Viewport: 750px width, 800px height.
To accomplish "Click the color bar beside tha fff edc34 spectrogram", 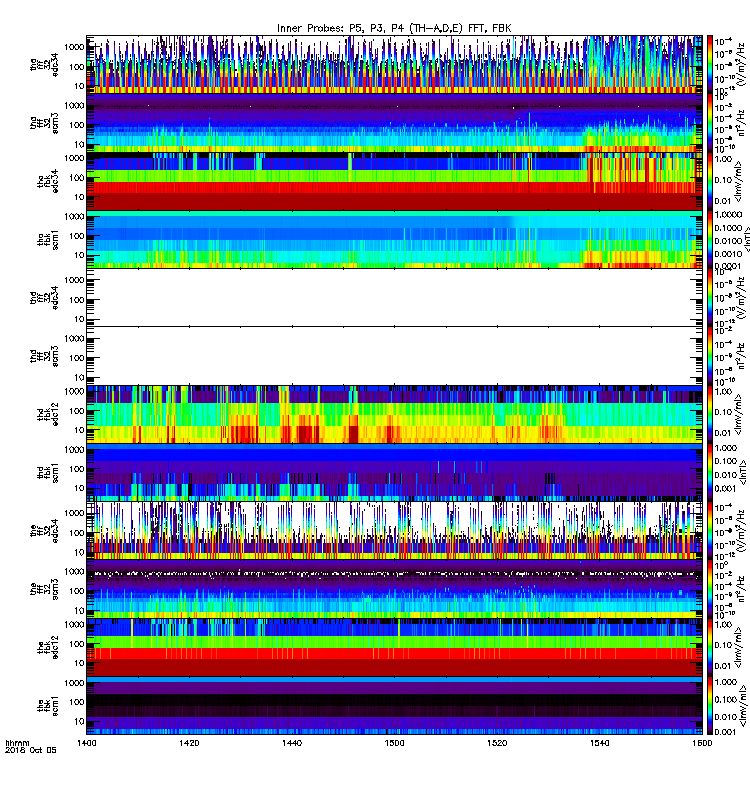I will (710, 64).
